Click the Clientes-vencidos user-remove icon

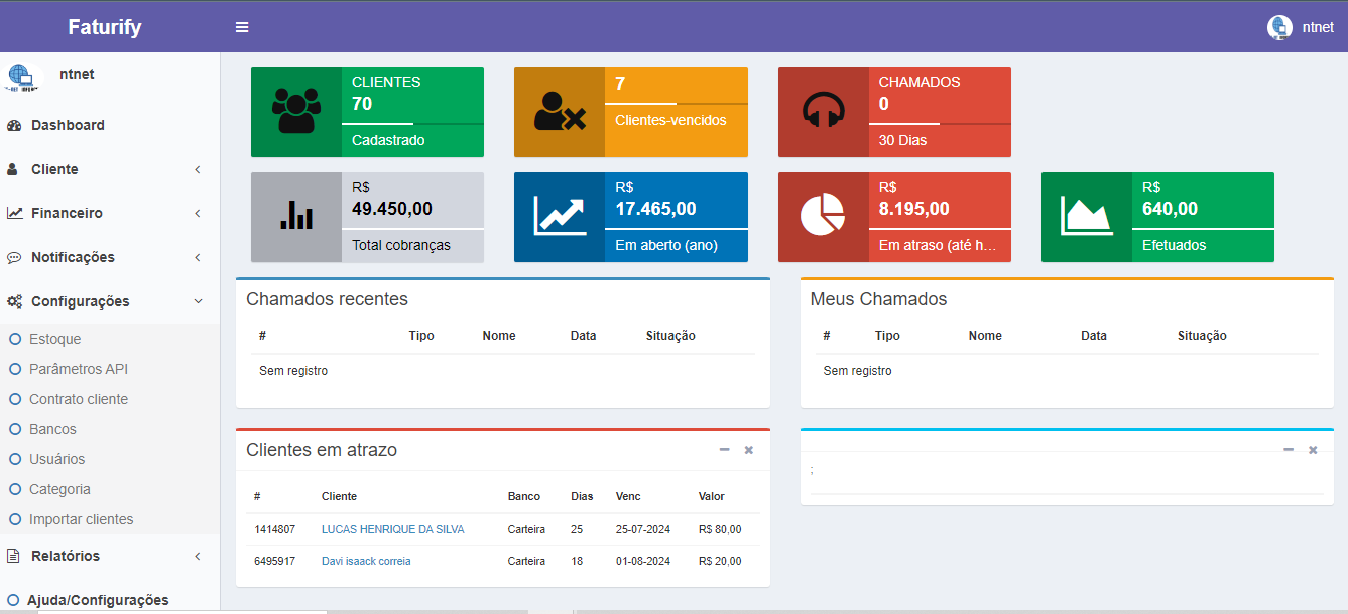(559, 112)
